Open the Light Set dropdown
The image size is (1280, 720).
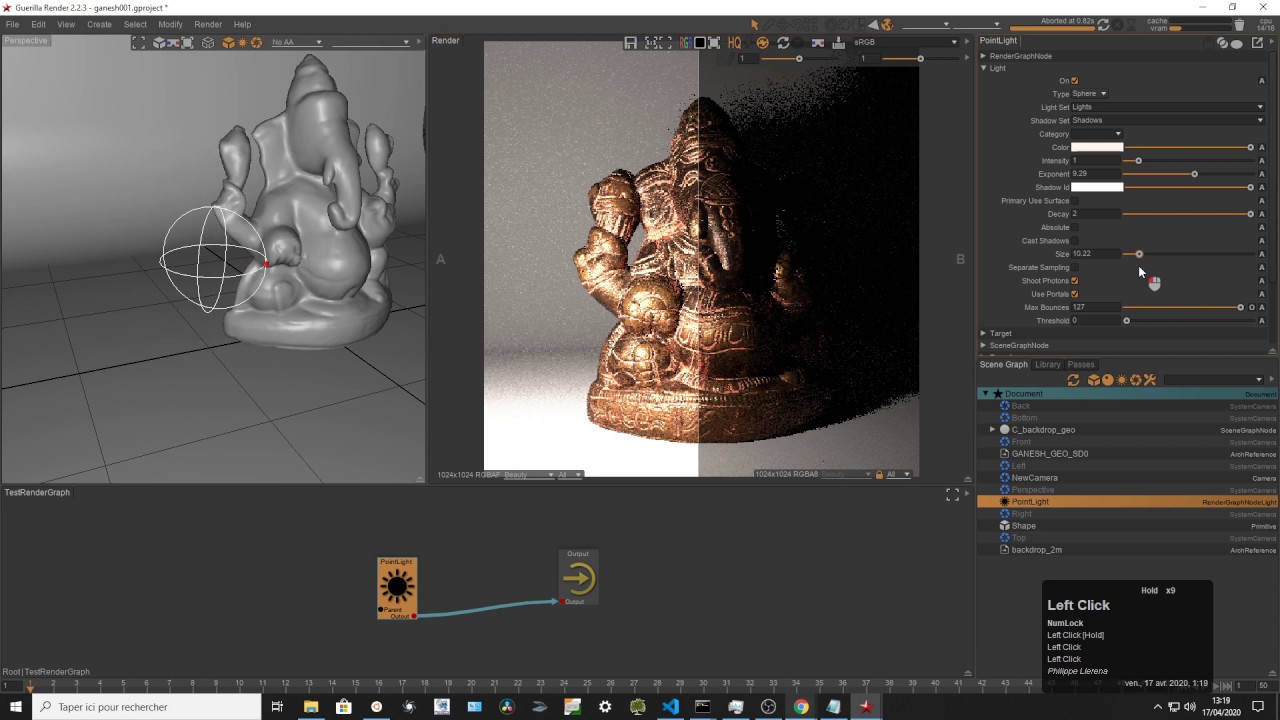tap(1167, 107)
